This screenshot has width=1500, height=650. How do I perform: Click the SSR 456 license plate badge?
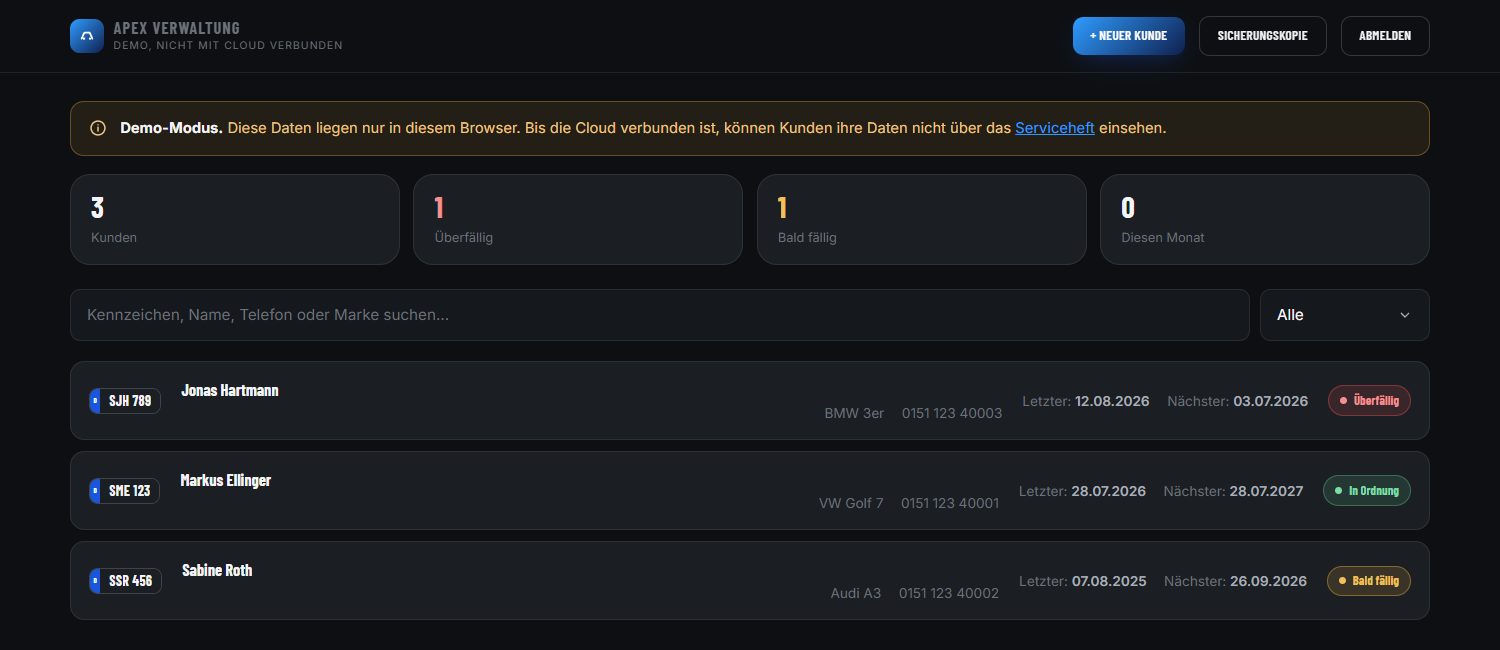tap(125, 581)
